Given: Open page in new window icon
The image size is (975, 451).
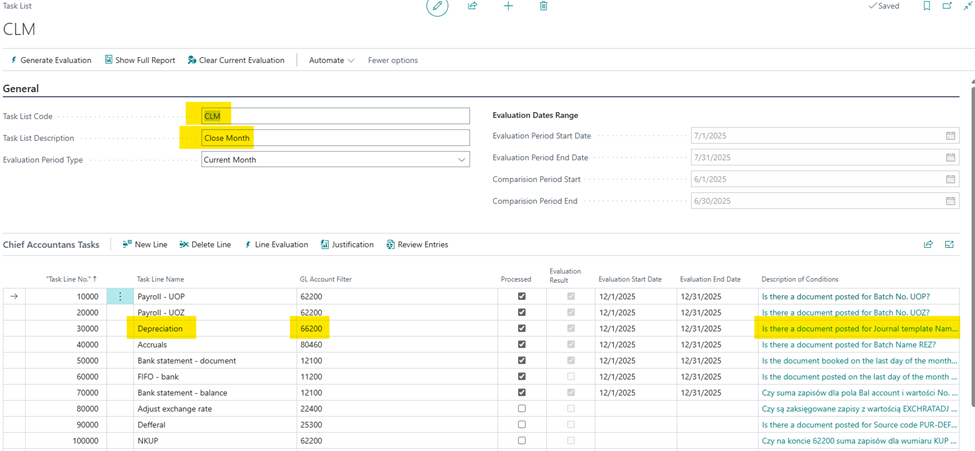Looking at the screenshot, I should (947, 7).
